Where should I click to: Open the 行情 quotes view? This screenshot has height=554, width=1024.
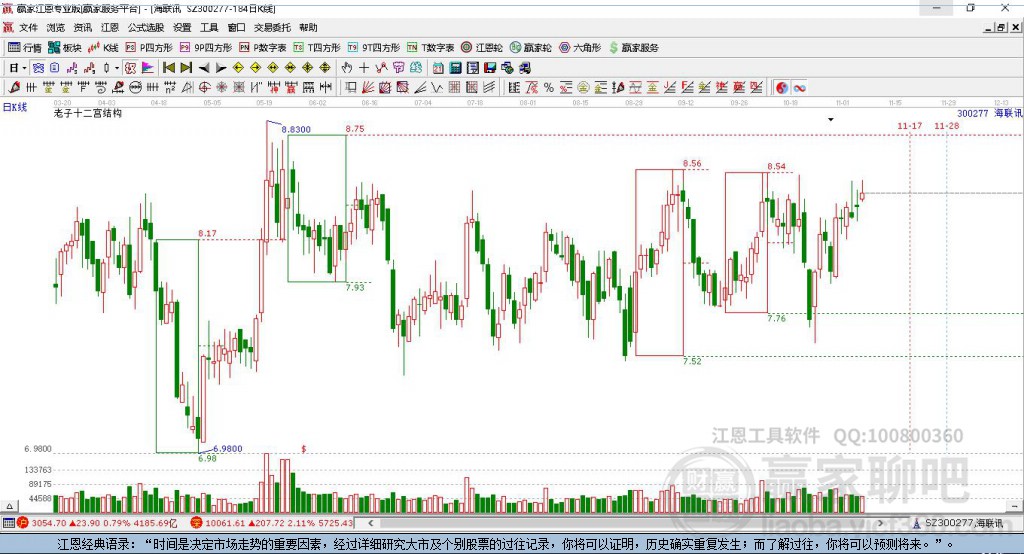[x=24, y=48]
